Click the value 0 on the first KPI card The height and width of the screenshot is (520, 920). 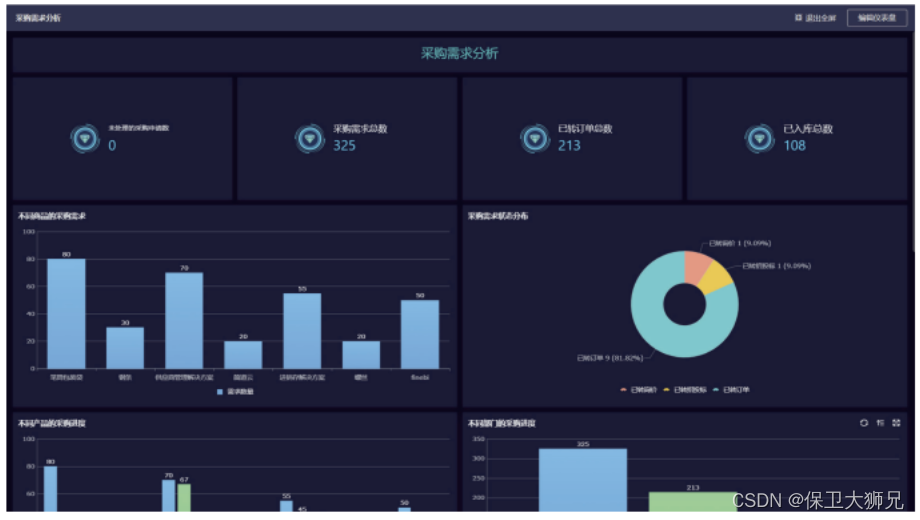[x=112, y=146]
